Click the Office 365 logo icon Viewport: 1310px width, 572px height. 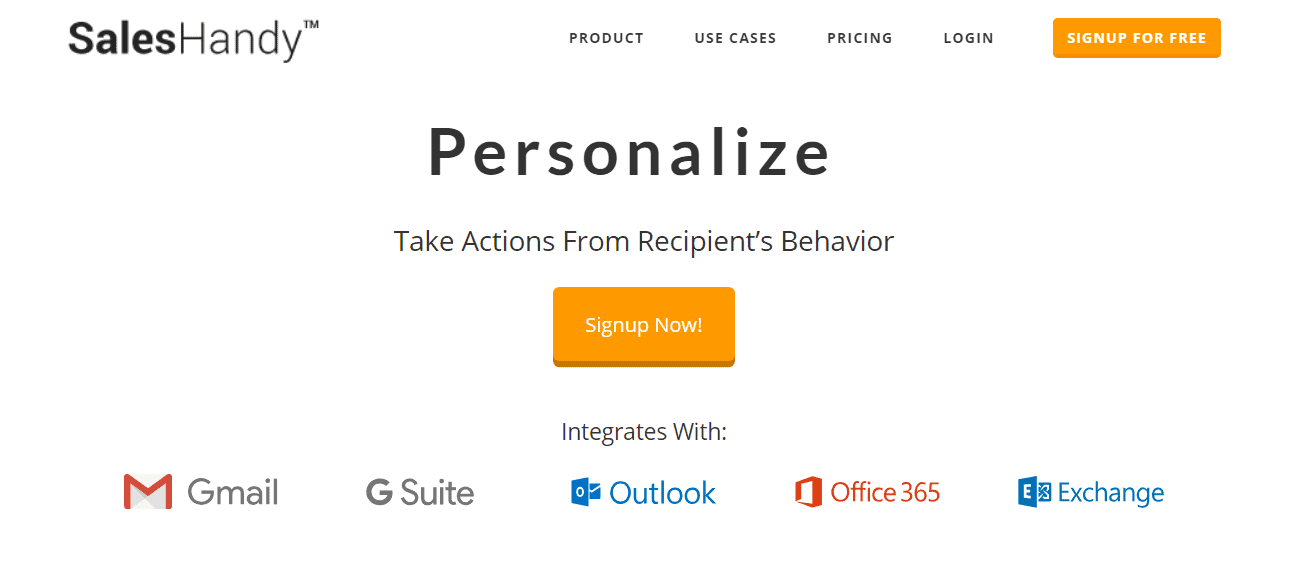(x=808, y=492)
